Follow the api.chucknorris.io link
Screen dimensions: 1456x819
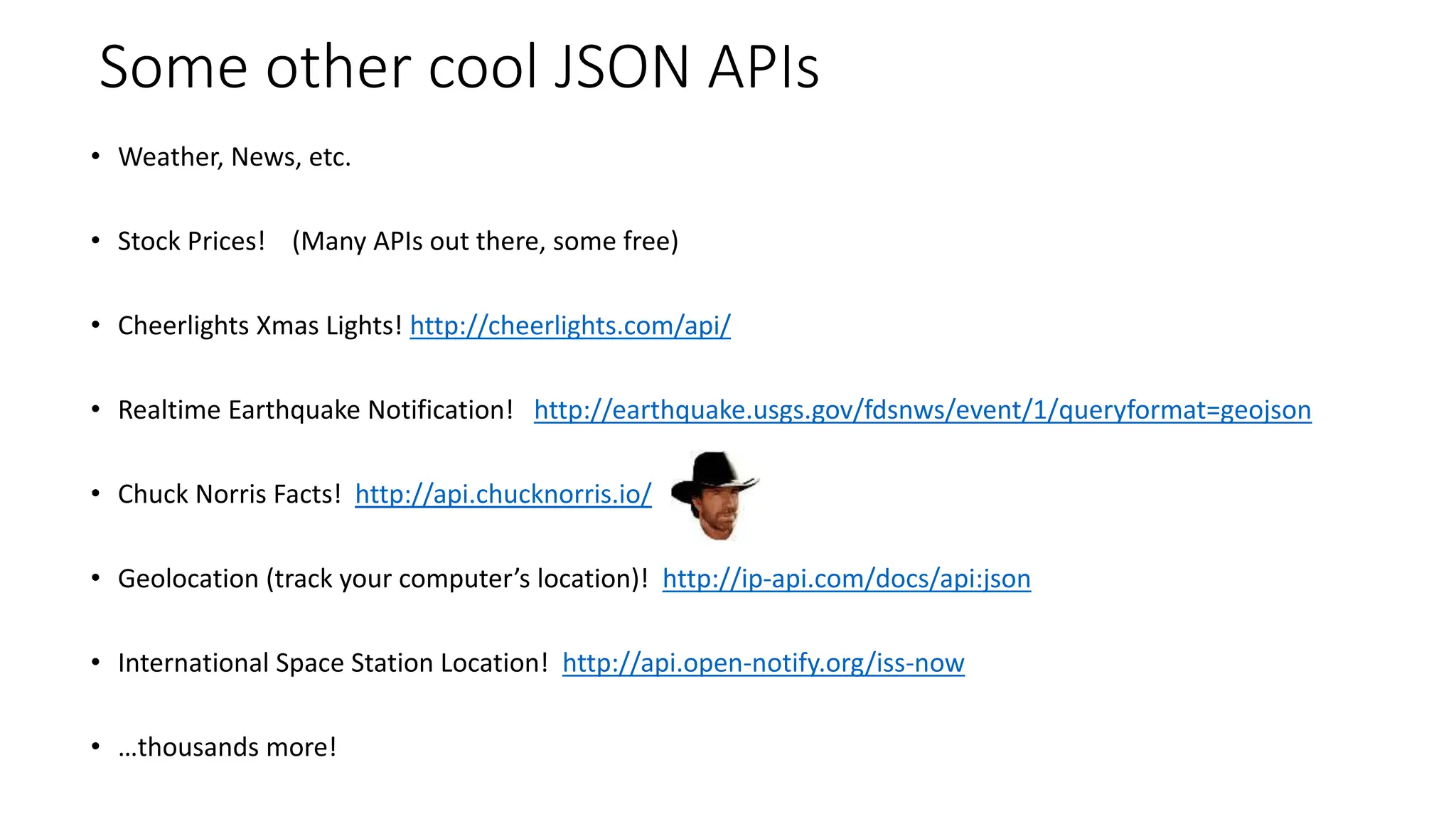coord(503,494)
